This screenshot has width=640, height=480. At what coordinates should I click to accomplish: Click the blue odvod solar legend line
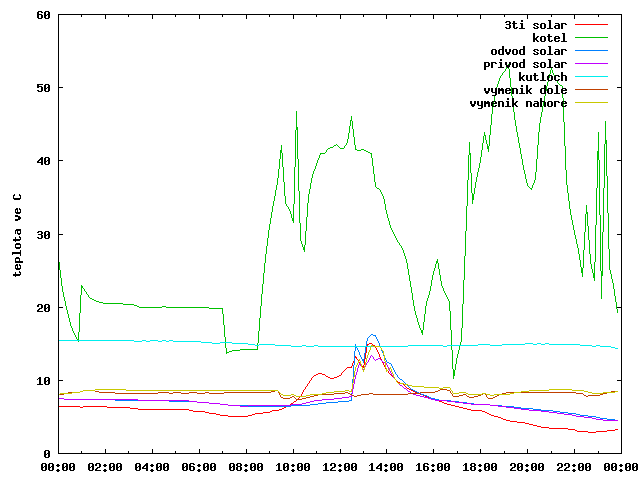click(591, 51)
